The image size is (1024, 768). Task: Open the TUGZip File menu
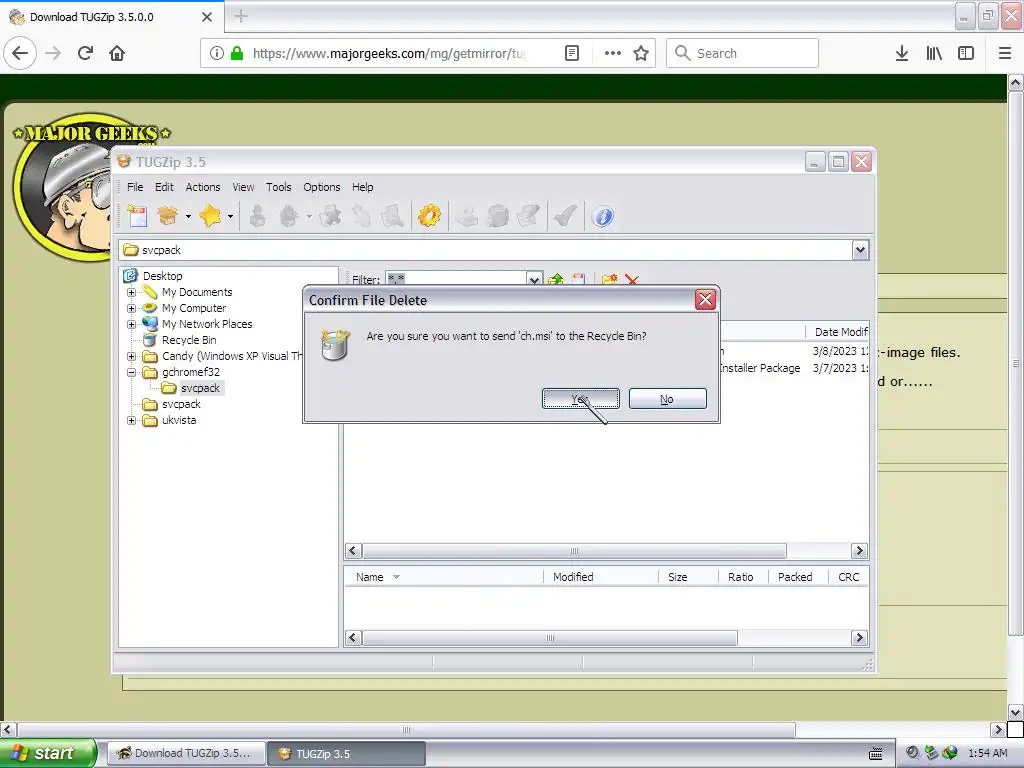click(135, 187)
